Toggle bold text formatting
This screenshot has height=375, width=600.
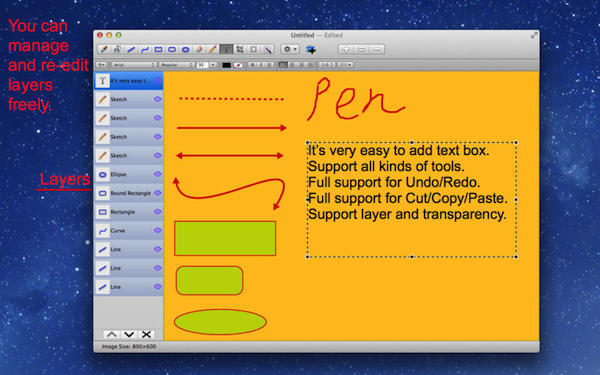pyautogui.click(x=252, y=65)
